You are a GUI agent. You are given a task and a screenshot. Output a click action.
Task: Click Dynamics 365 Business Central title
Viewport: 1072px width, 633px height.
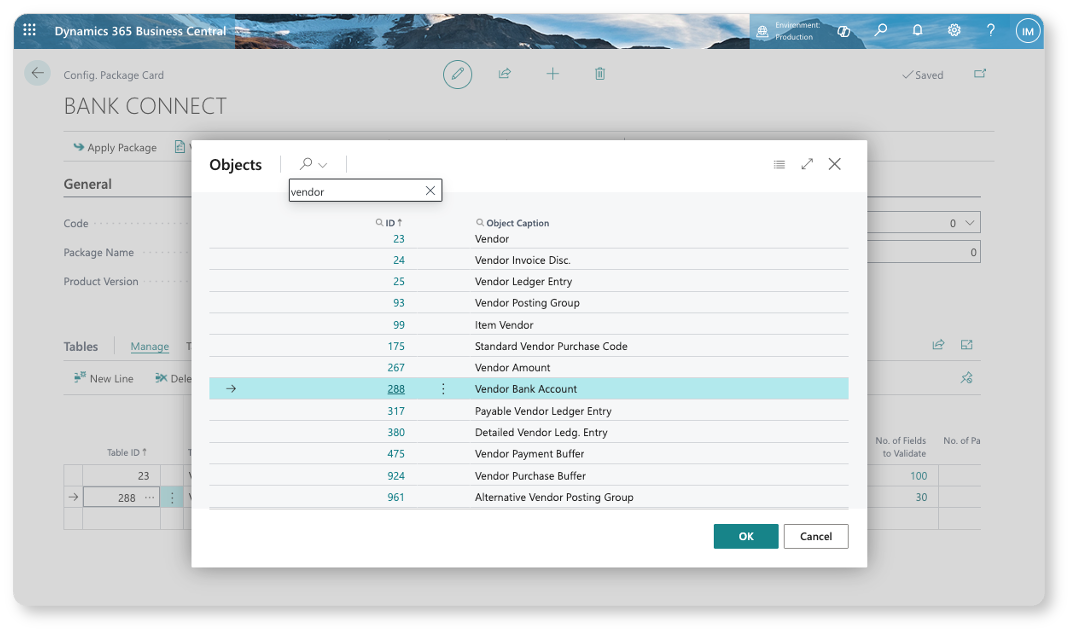140,31
